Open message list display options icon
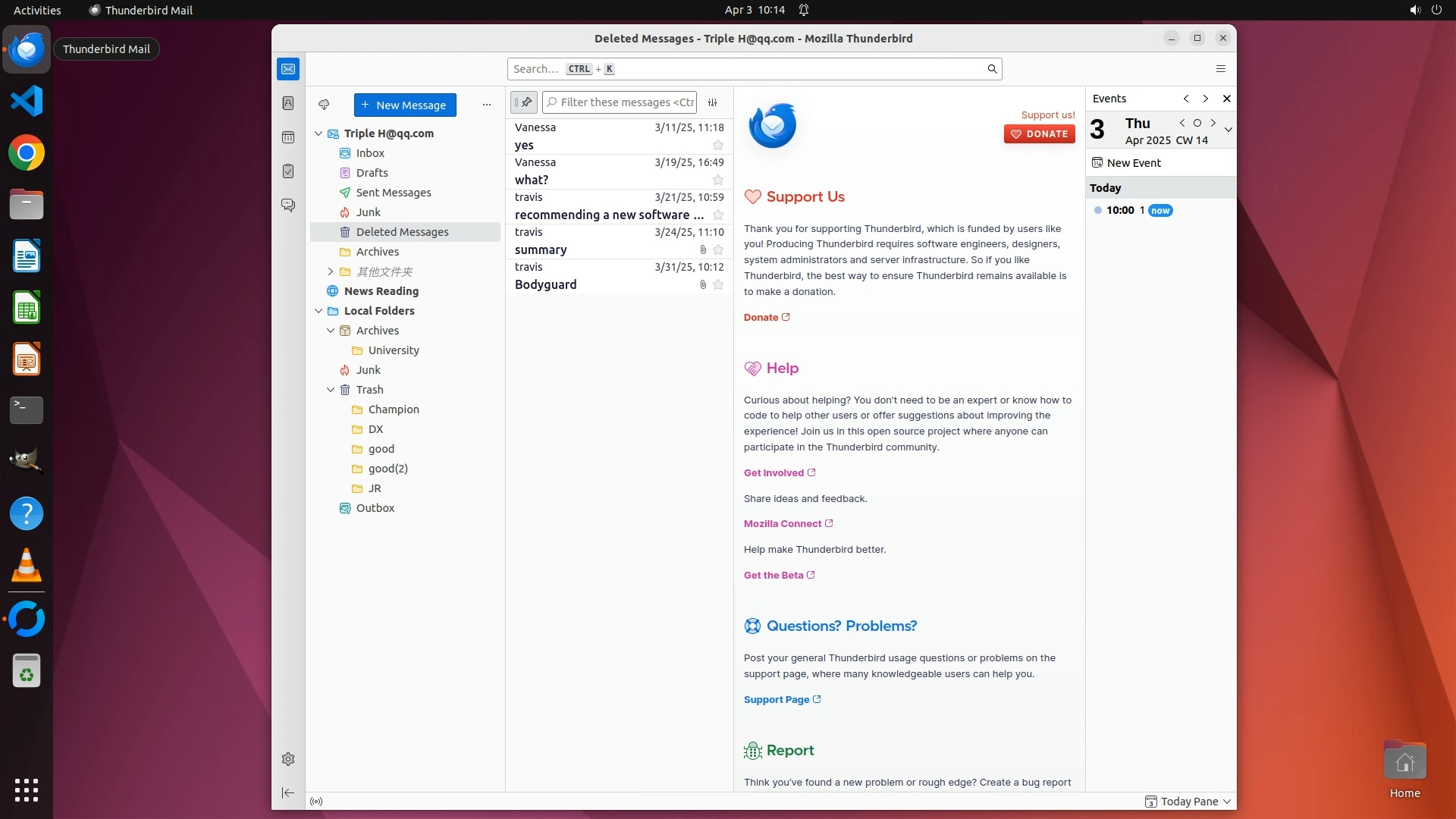This screenshot has width=1456, height=819. 713,102
